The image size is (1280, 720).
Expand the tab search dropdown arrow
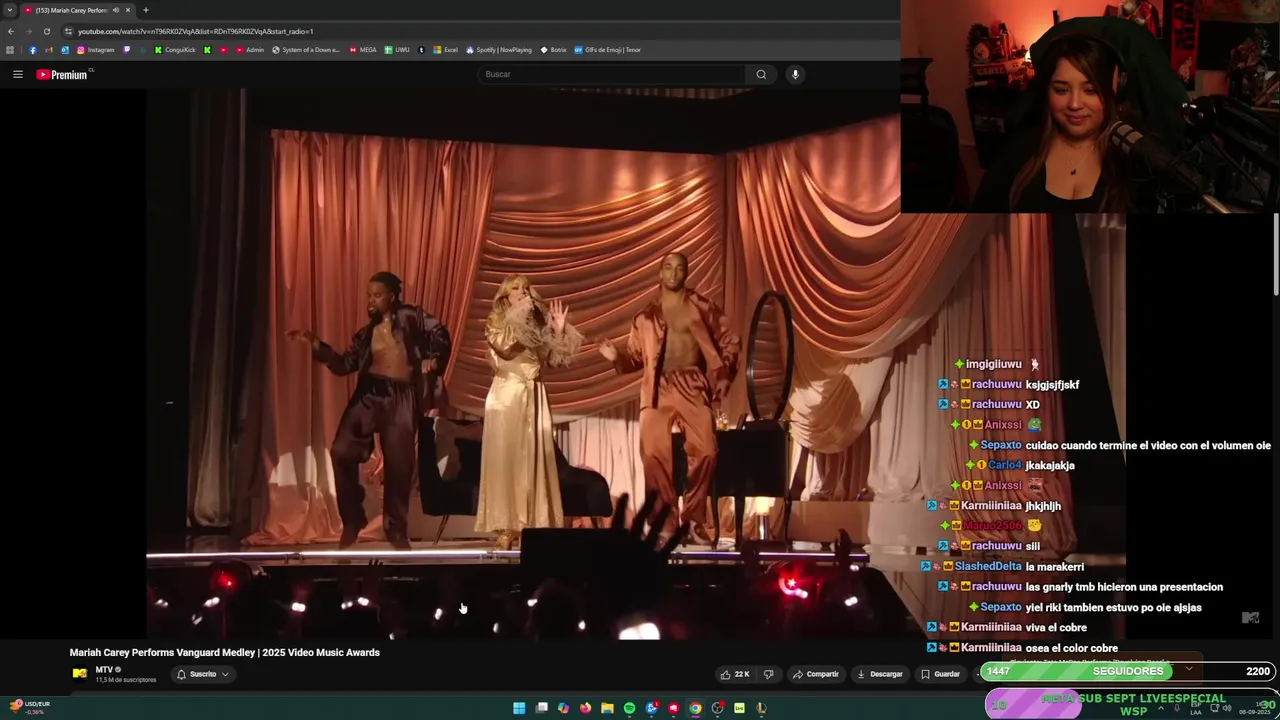10,10
